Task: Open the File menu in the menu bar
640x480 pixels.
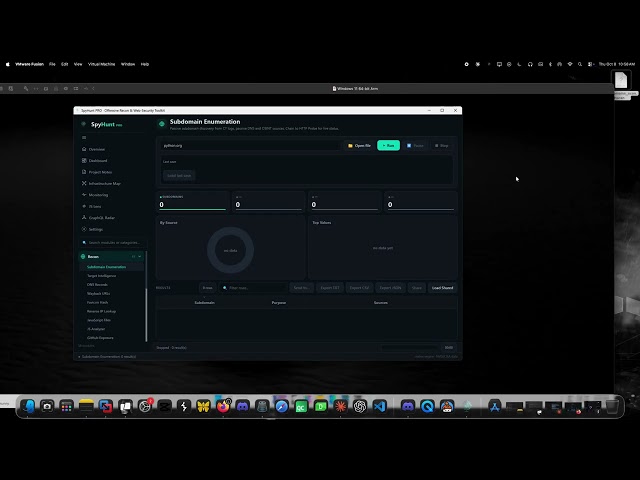Action: point(52,64)
